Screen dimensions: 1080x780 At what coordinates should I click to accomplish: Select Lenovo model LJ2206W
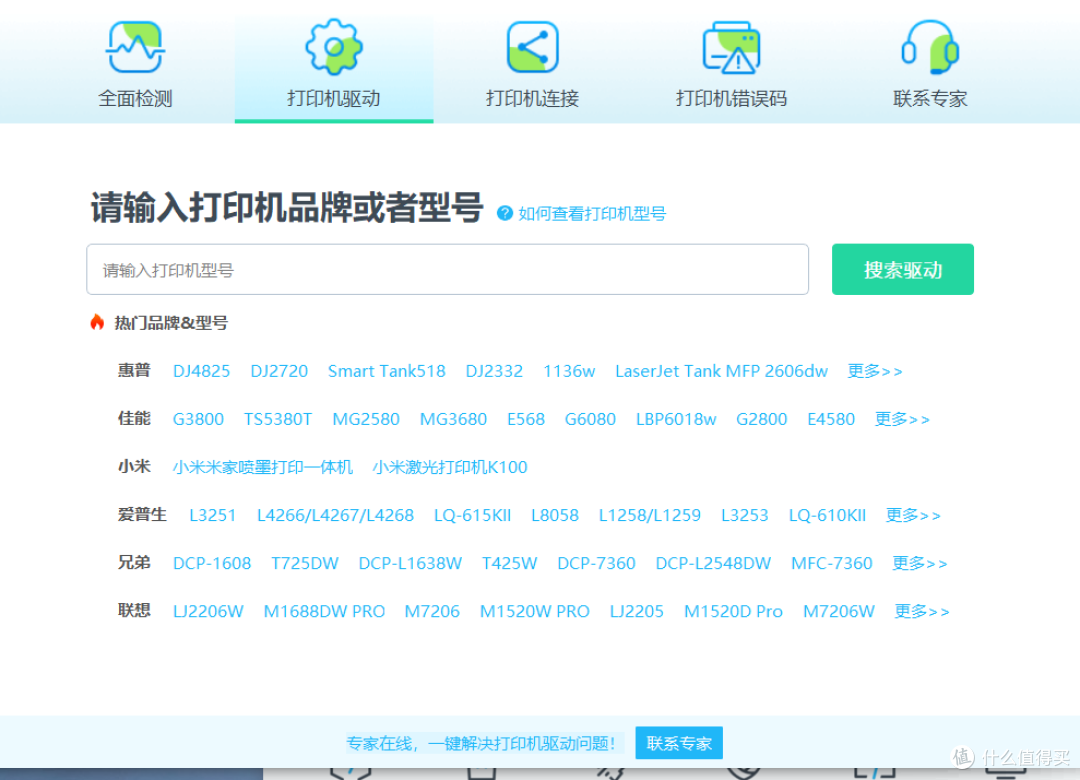coord(208,611)
